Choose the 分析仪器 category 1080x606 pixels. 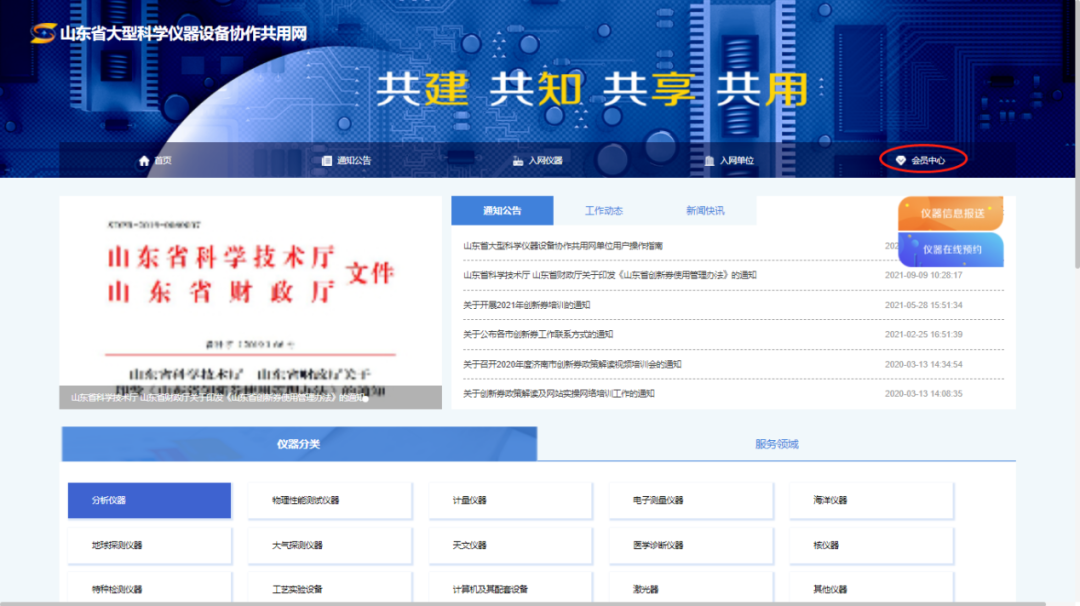point(149,500)
